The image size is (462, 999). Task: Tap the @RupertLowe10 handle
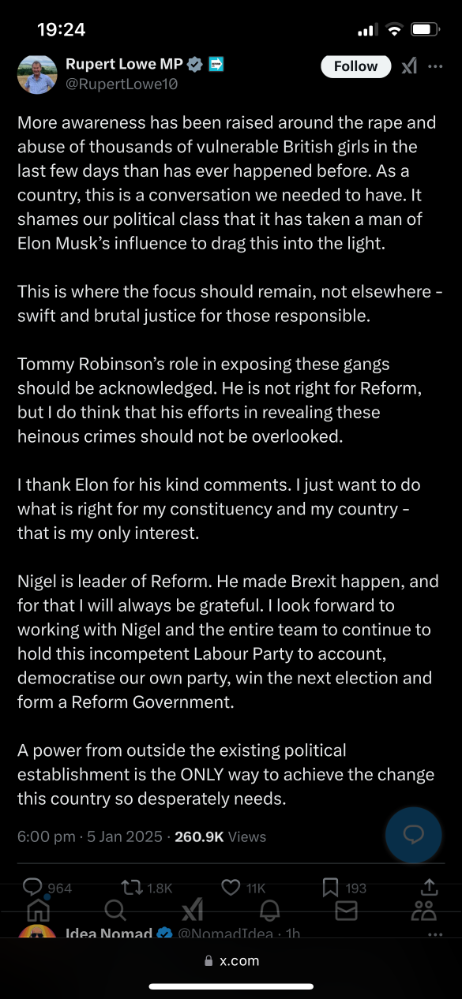click(122, 83)
